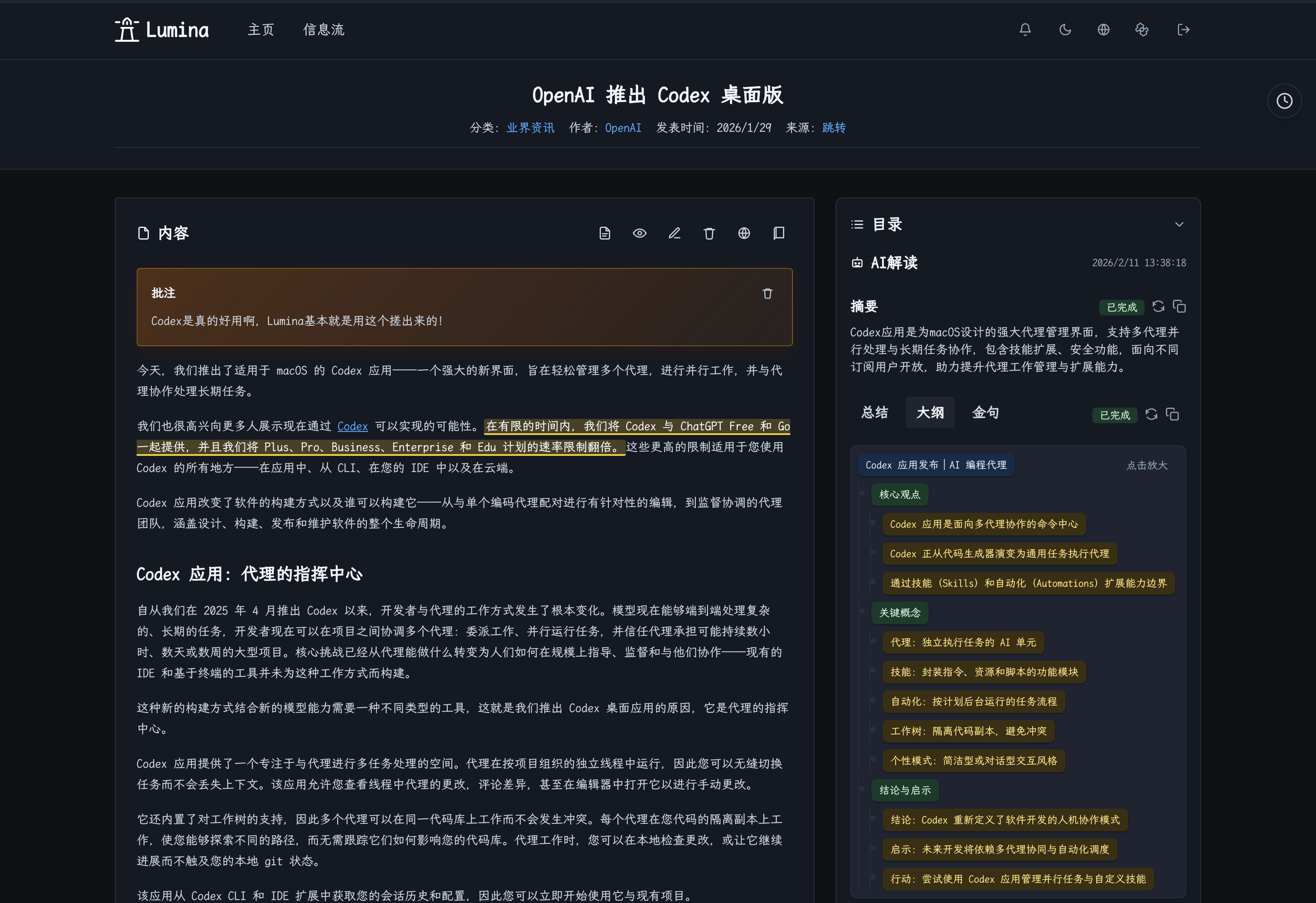Screen dimensions: 1316x903
Task: Delete the article with content trash icon
Action: coord(709,233)
